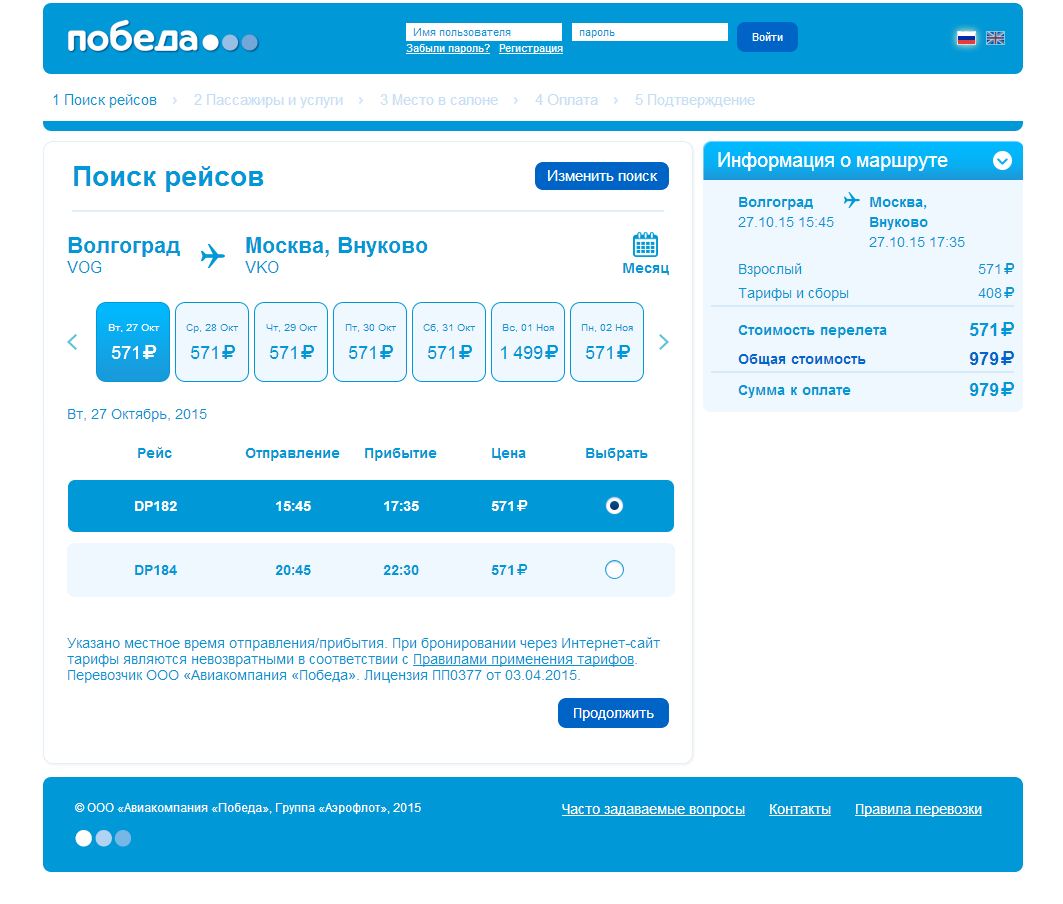Focus the пароль input field

point(649,32)
